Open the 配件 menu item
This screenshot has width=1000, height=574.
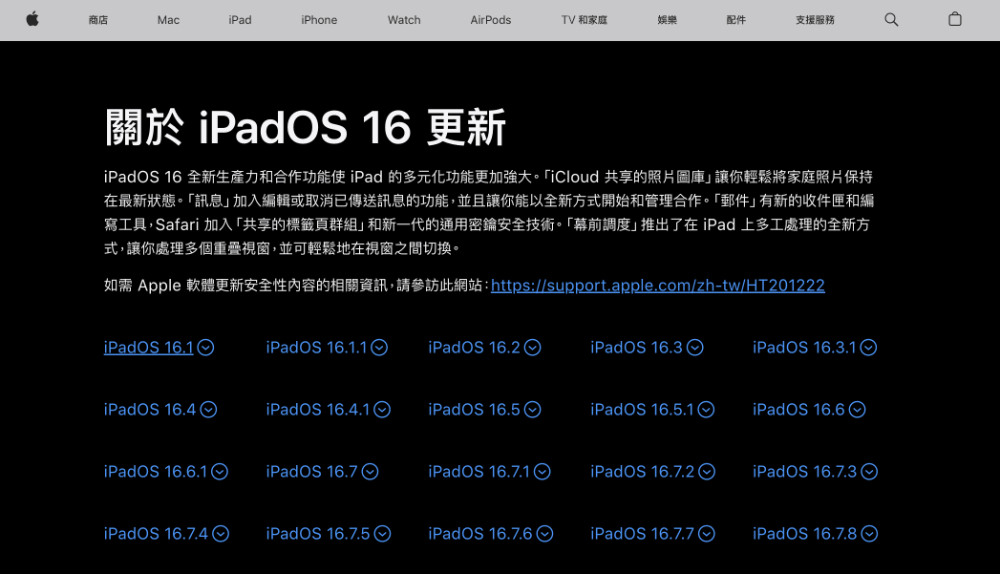736,20
